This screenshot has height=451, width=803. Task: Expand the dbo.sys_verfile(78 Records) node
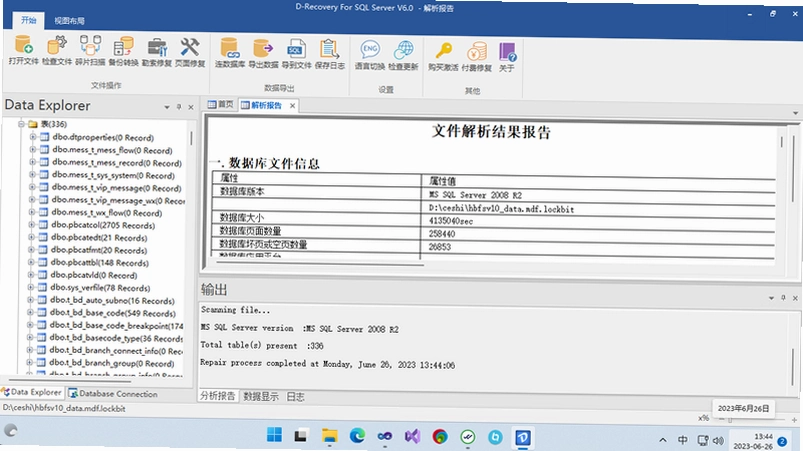coord(31,287)
